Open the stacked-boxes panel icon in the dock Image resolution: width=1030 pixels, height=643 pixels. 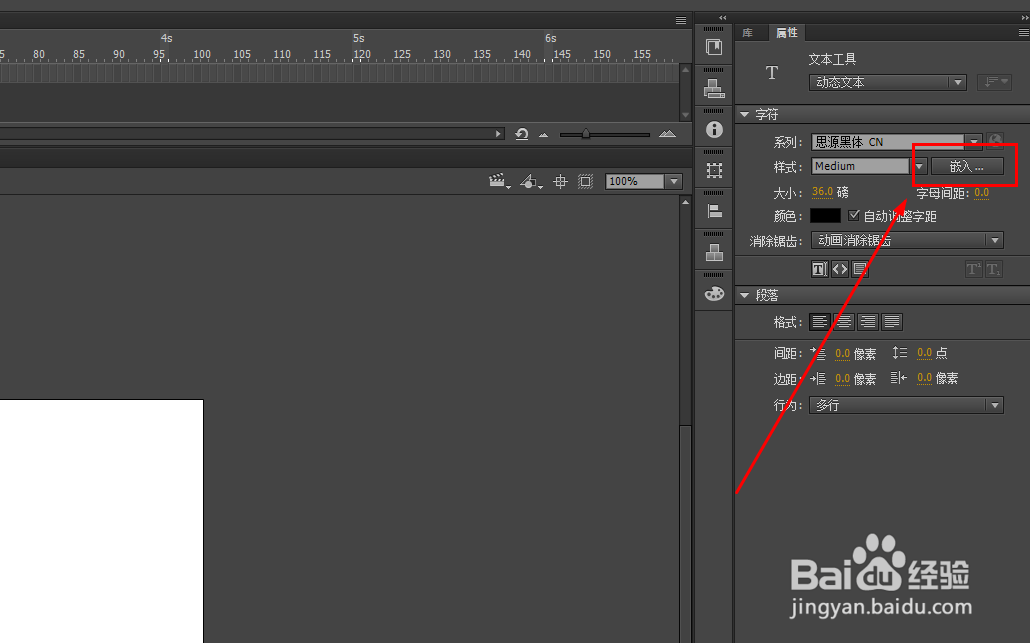(714, 252)
